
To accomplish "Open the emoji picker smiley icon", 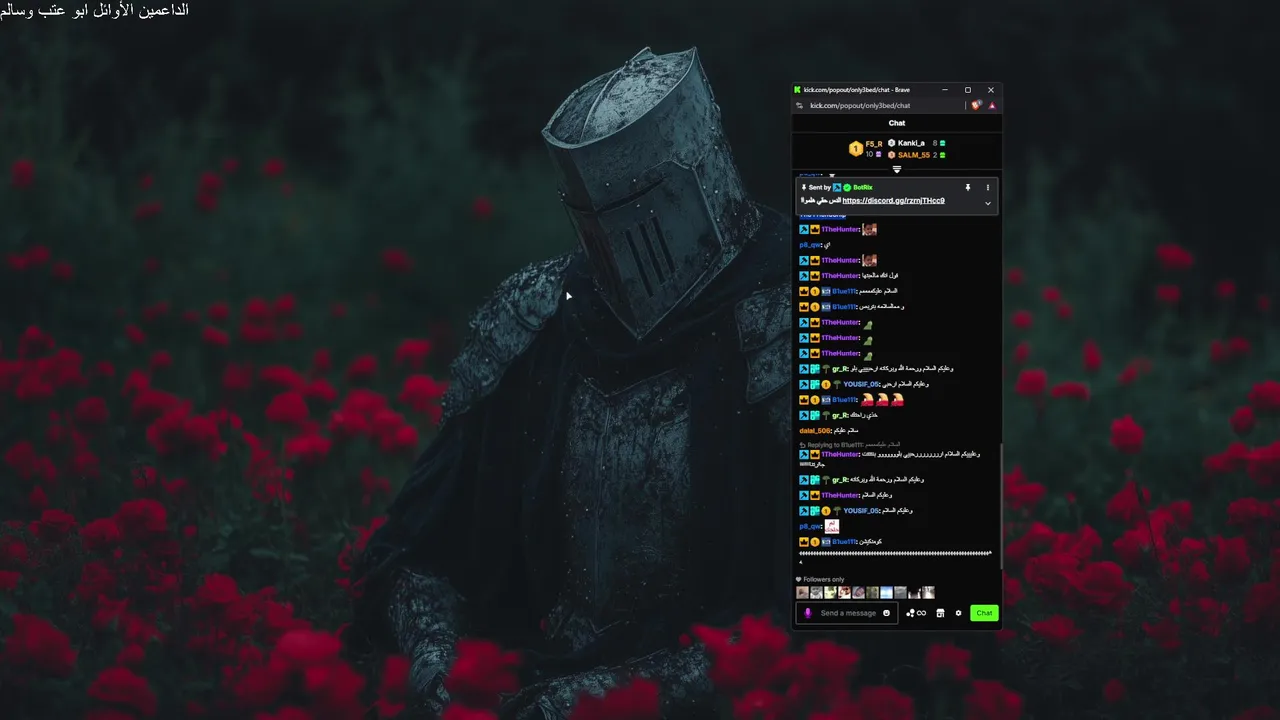I will 886,613.
